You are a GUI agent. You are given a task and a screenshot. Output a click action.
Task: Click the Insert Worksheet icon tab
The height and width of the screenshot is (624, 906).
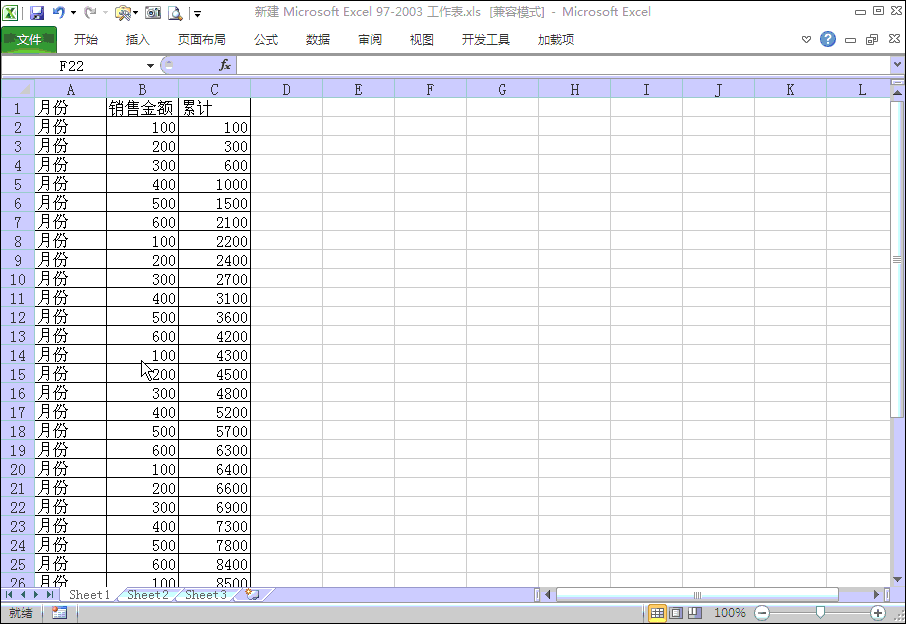click(253, 595)
